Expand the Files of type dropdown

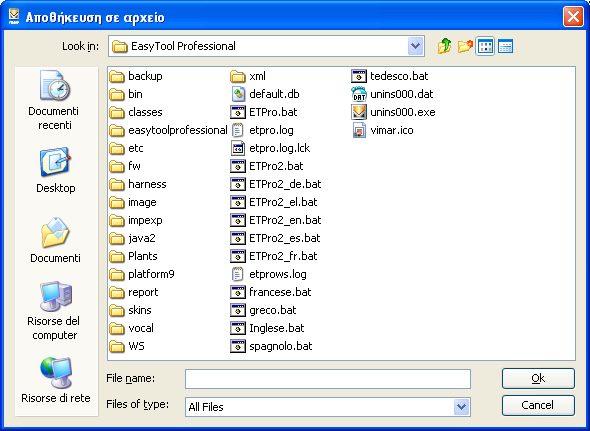coord(461,407)
